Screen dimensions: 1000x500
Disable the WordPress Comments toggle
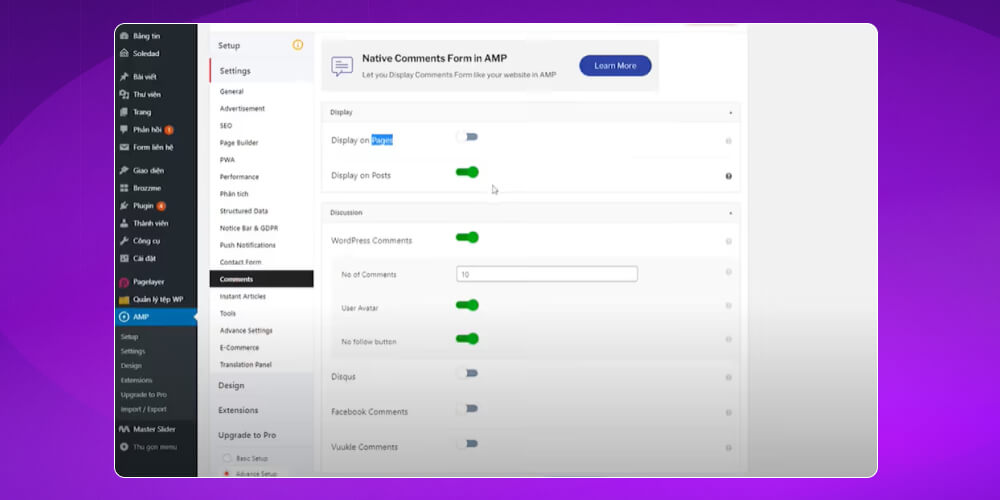click(x=466, y=238)
